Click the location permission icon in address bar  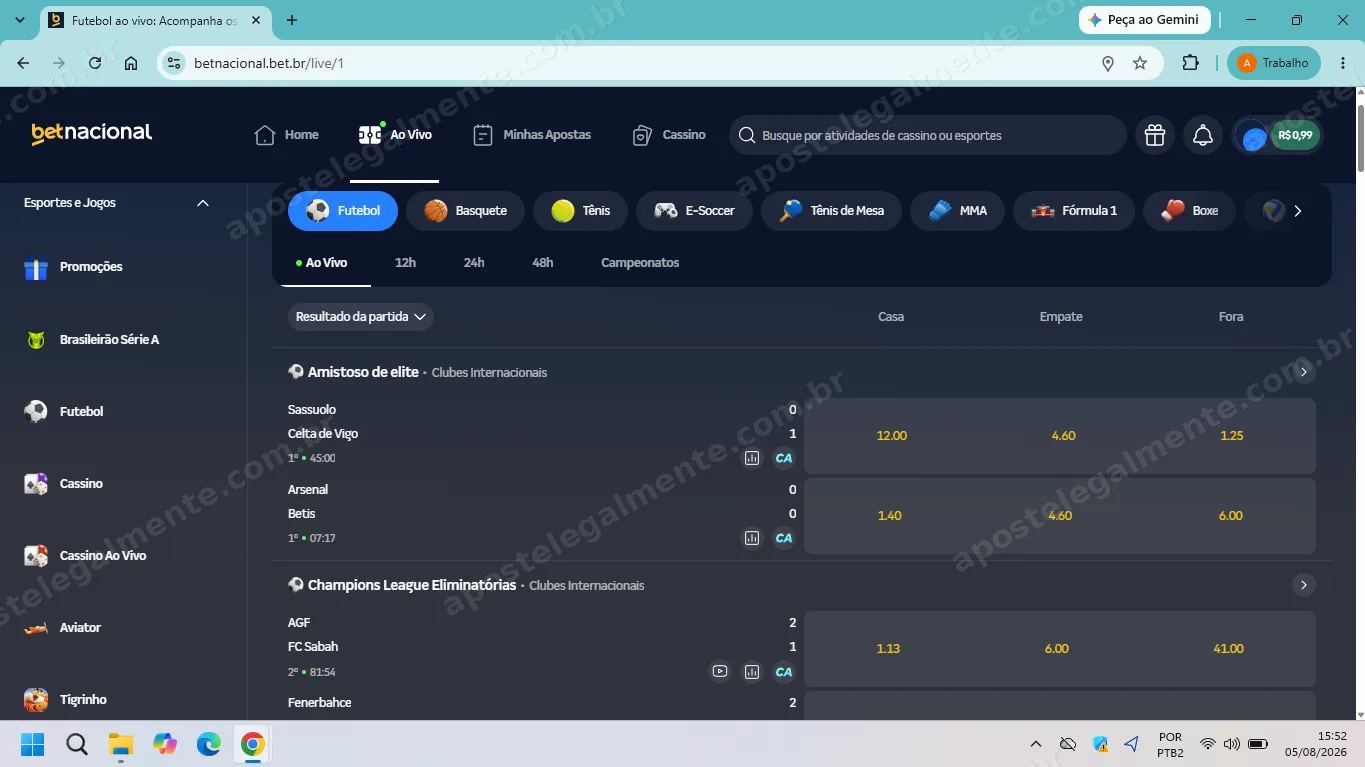tap(1108, 63)
